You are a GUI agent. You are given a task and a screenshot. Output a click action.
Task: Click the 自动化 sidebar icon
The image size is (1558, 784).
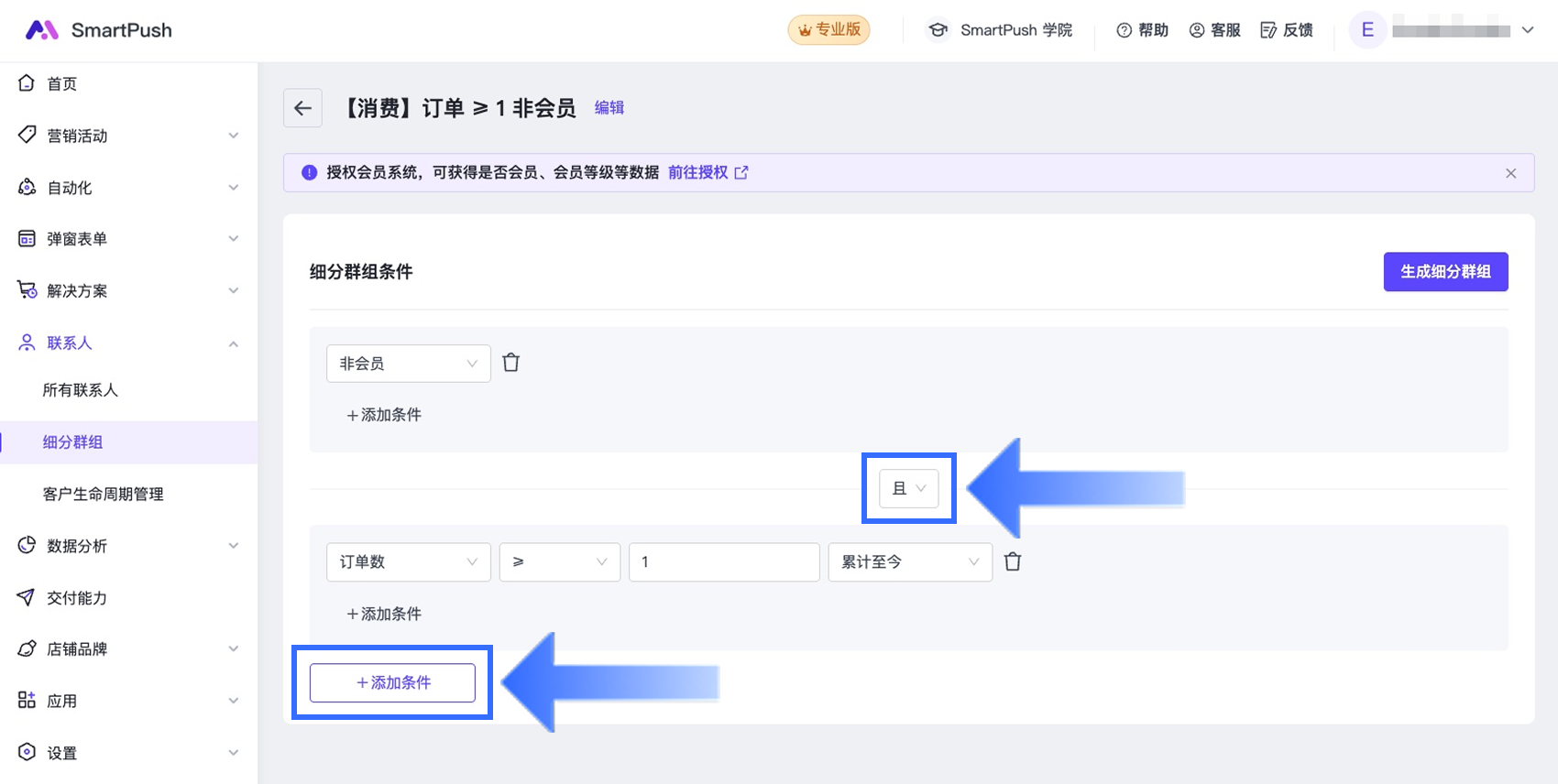coord(27,187)
